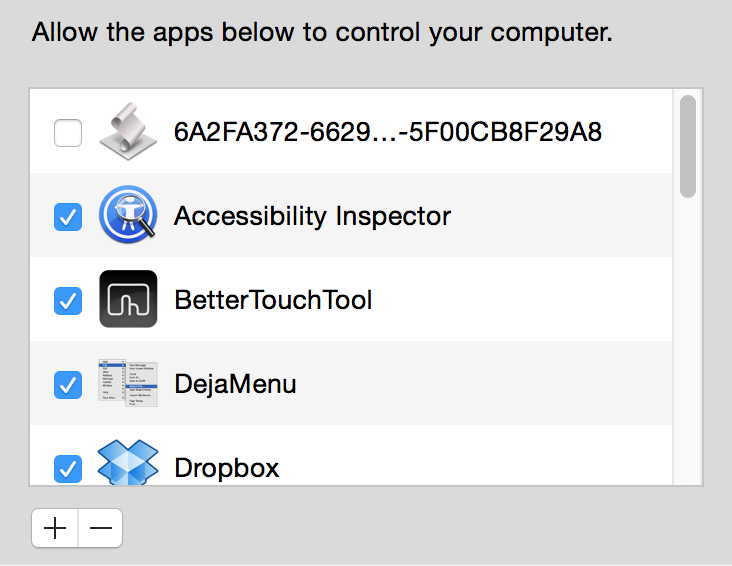Toggle the DejaMenu checkbox off

pyautogui.click(x=68, y=385)
